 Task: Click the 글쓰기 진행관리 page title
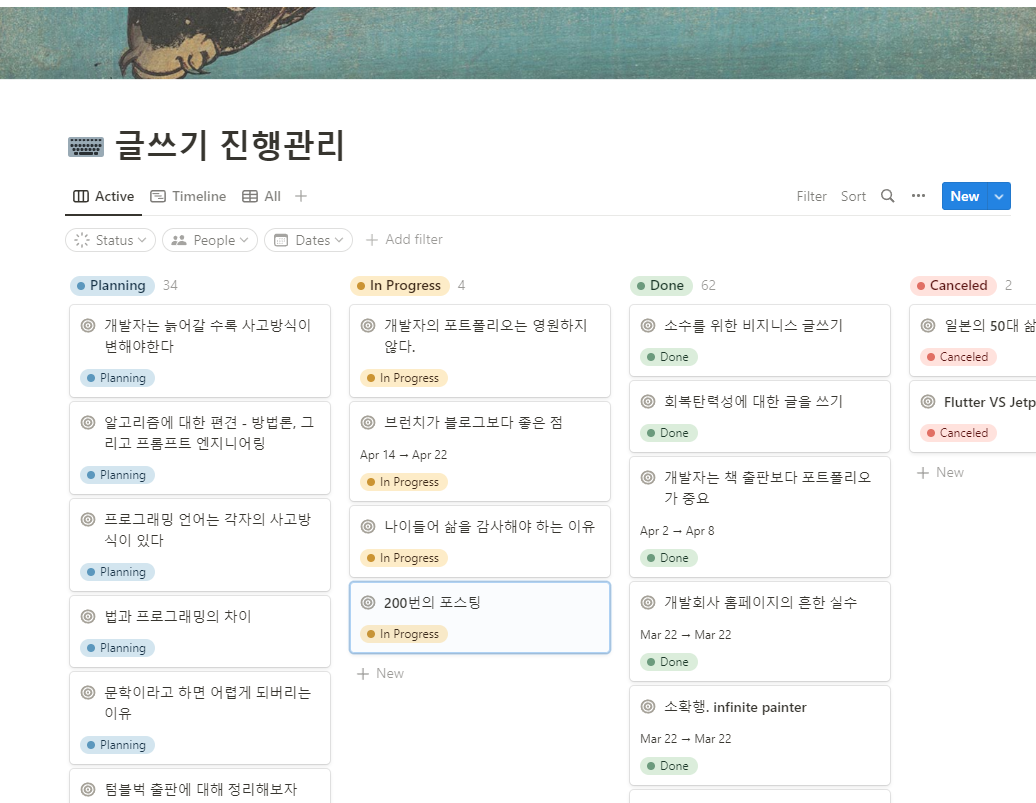[231, 145]
